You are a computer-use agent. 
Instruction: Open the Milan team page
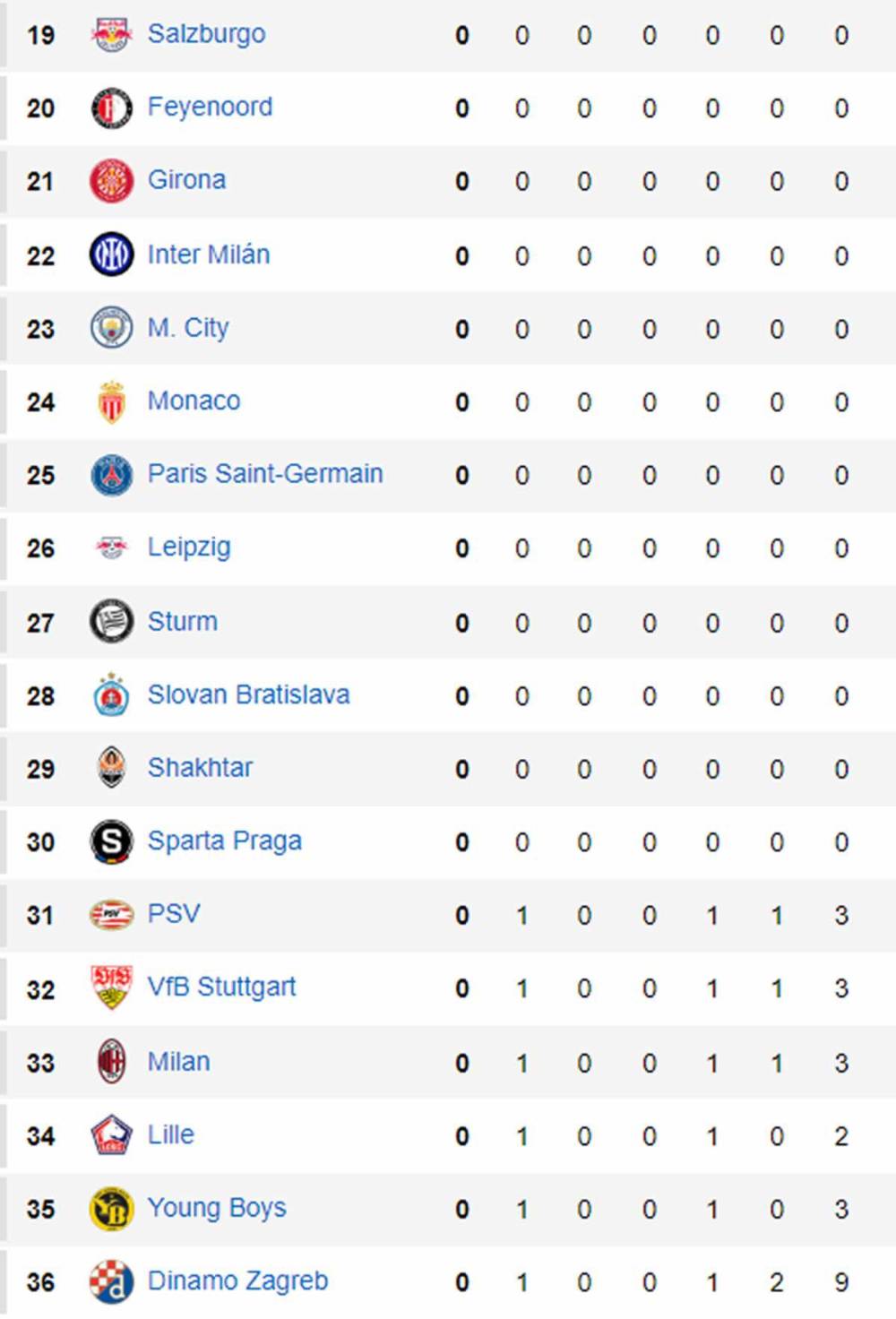178,1061
